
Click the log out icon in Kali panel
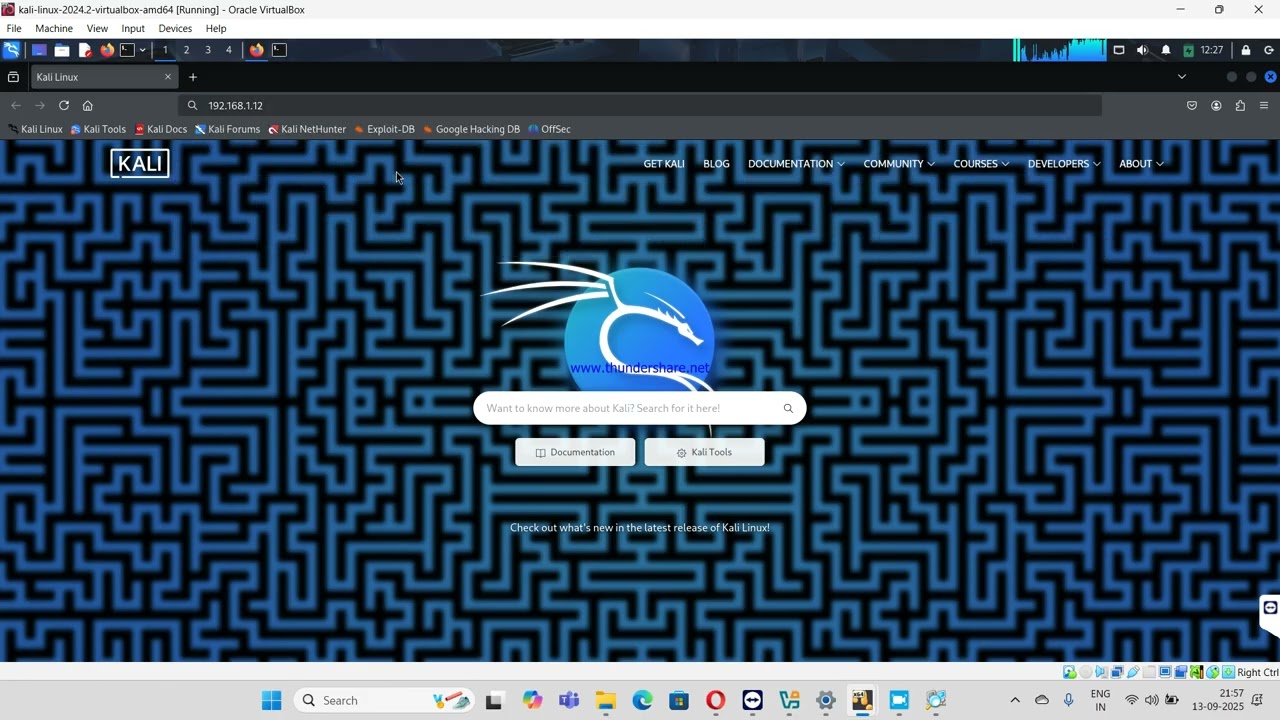(1270, 50)
